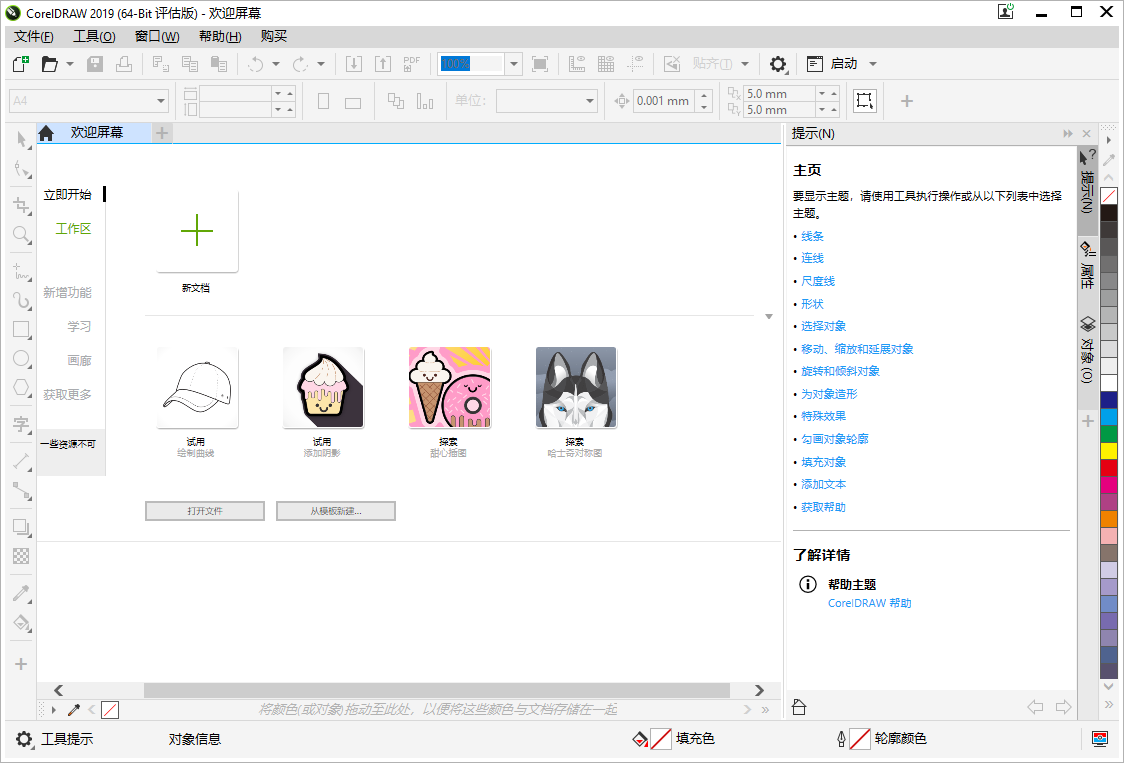Image resolution: width=1124 pixels, height=763 pixels.
Task: Select the Freehand drawing tool
Action: tap(22, 271)
